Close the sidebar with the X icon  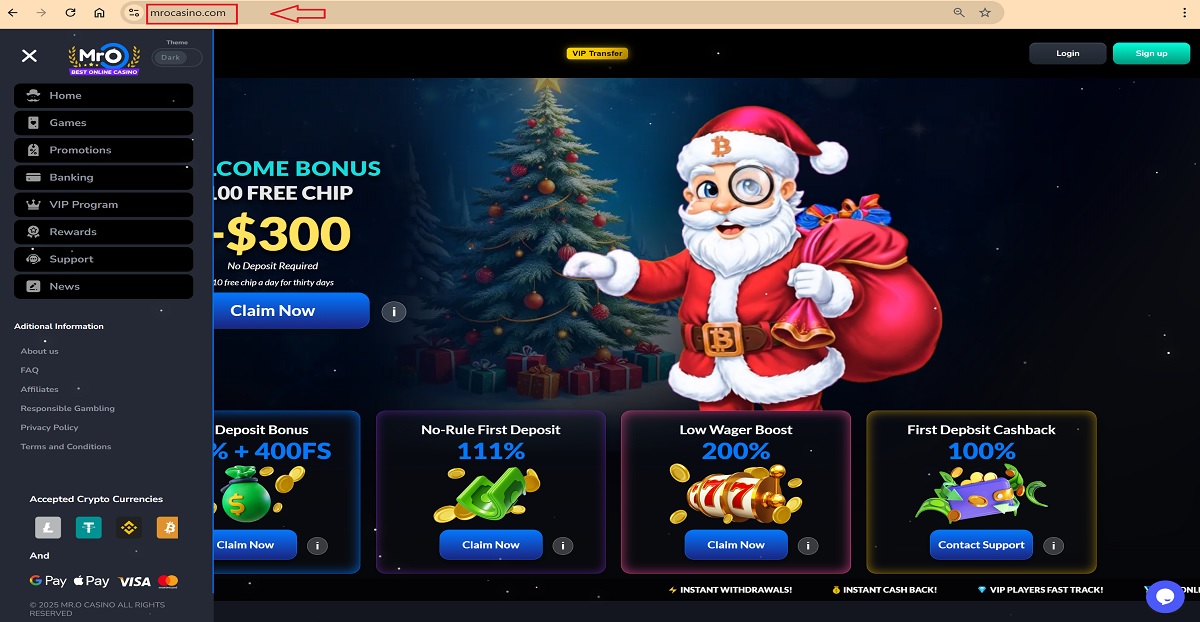[x=29, y=56]
